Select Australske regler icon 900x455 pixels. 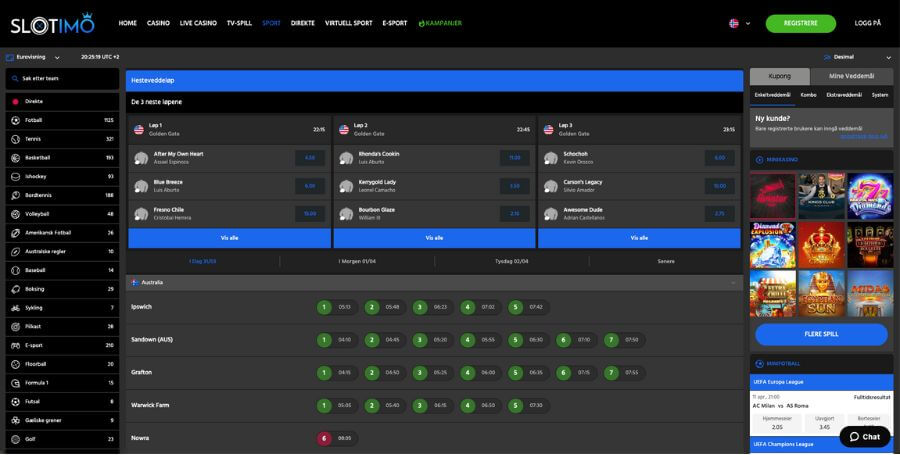(15, 252)
